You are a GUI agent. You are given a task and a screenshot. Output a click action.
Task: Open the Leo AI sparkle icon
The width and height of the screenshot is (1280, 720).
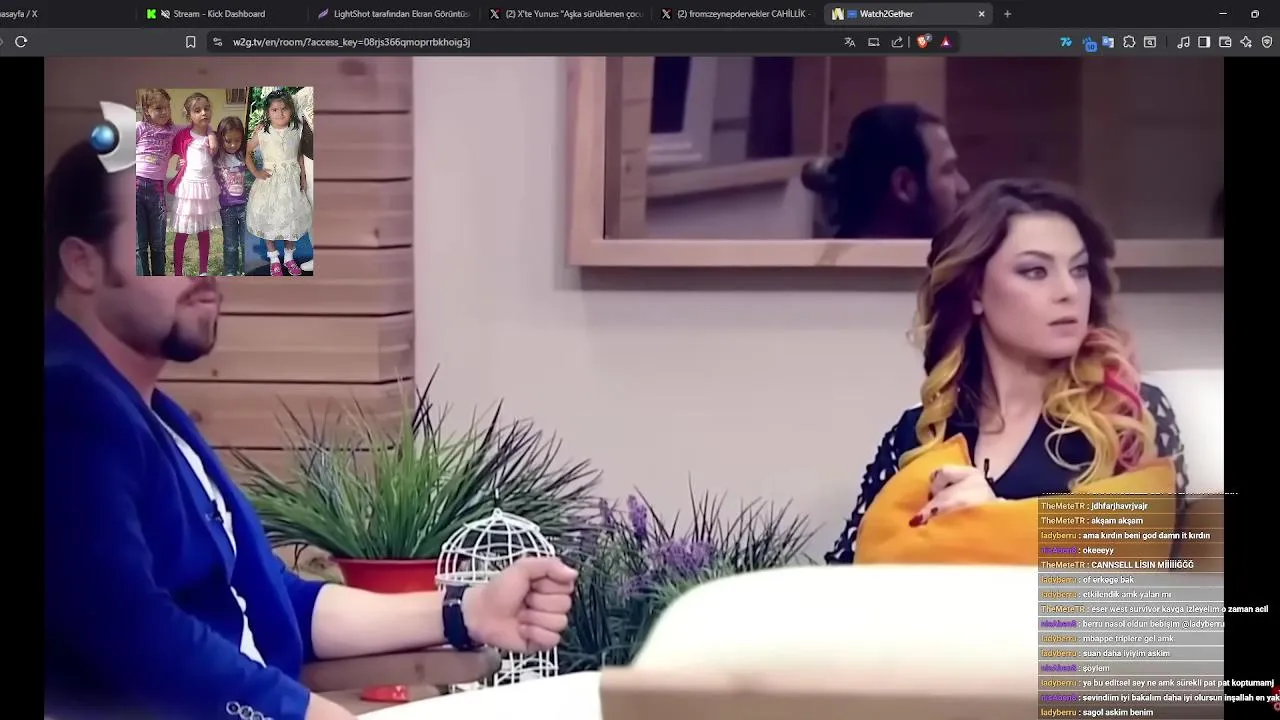[1246, 42]
